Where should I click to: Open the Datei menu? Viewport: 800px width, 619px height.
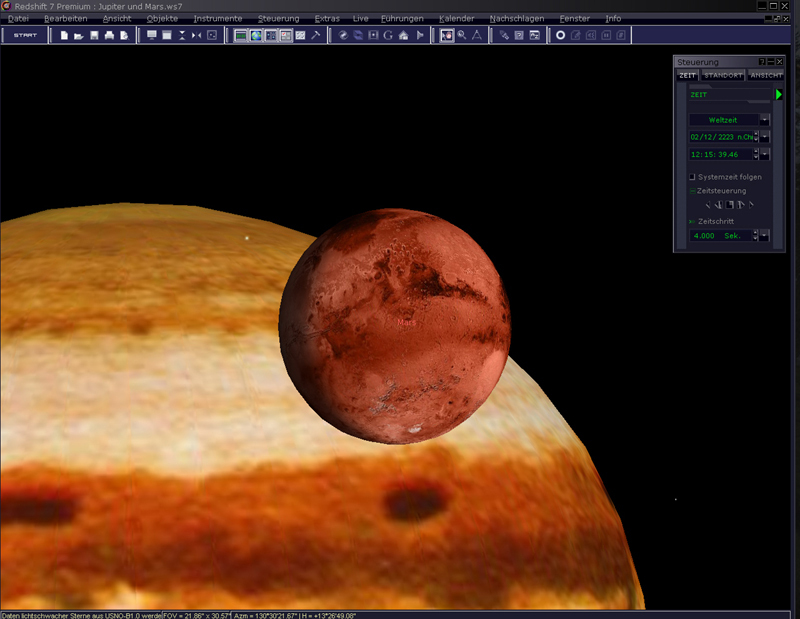pos(18,18)
